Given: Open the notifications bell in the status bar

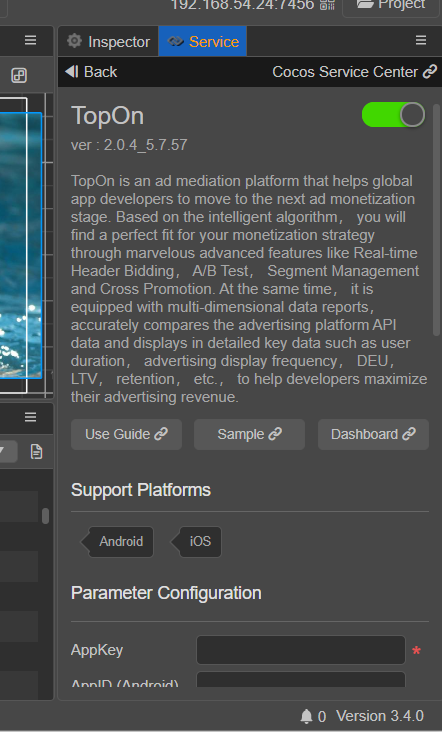Looking at the screenshot, I should 306,716.
